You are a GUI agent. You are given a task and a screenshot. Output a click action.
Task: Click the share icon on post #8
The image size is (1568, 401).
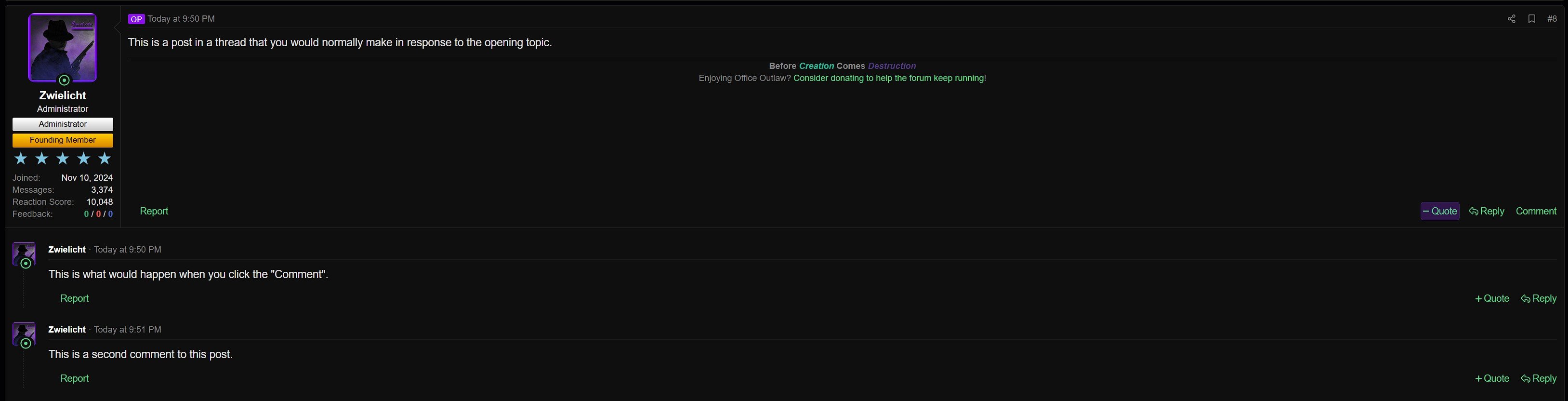tap(1511, 19)
